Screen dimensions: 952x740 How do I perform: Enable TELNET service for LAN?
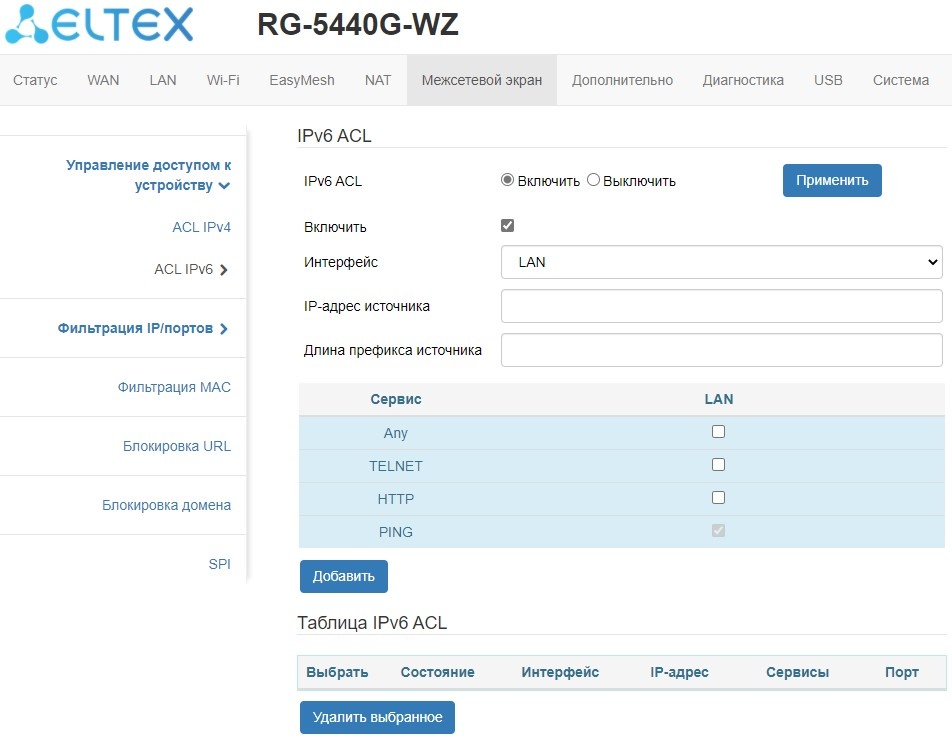(718, 465)
